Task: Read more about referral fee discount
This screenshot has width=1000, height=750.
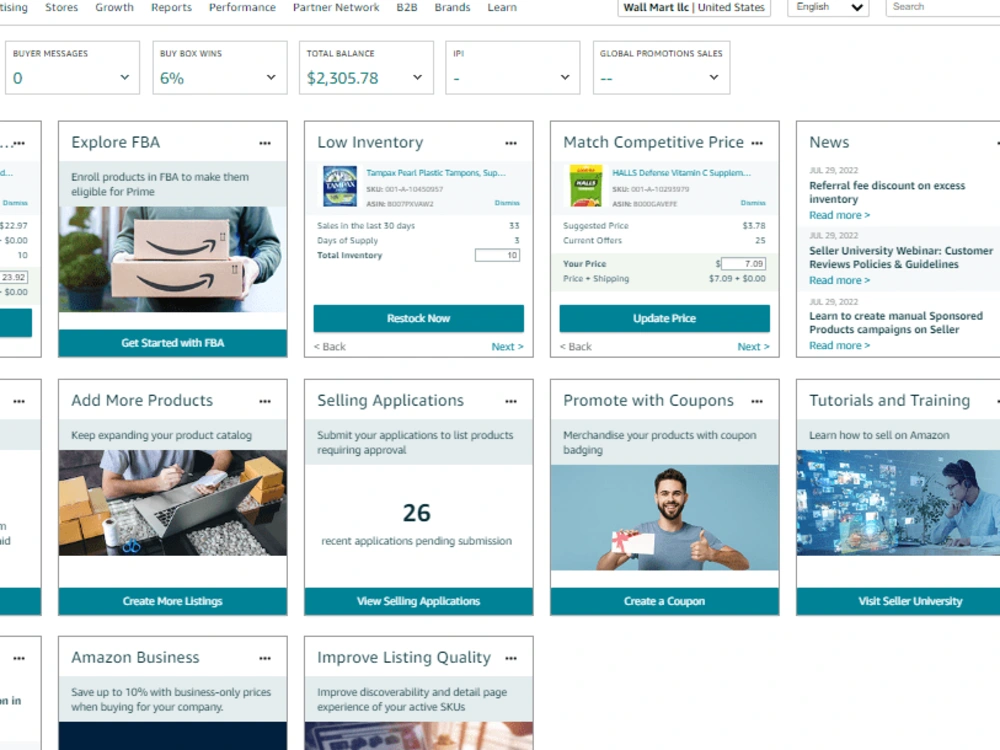Action: click(x=839, y=216)
